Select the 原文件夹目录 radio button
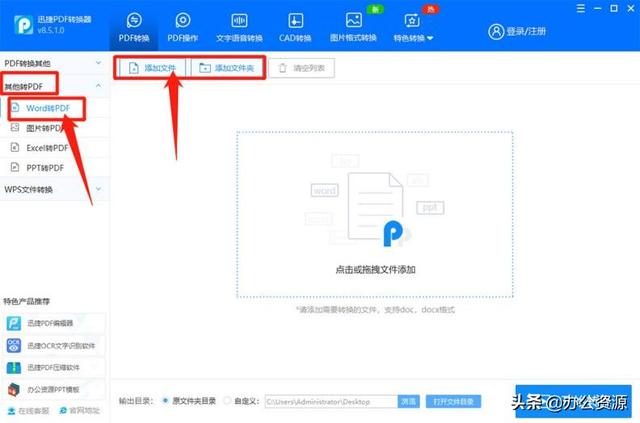 click(165, 401)
